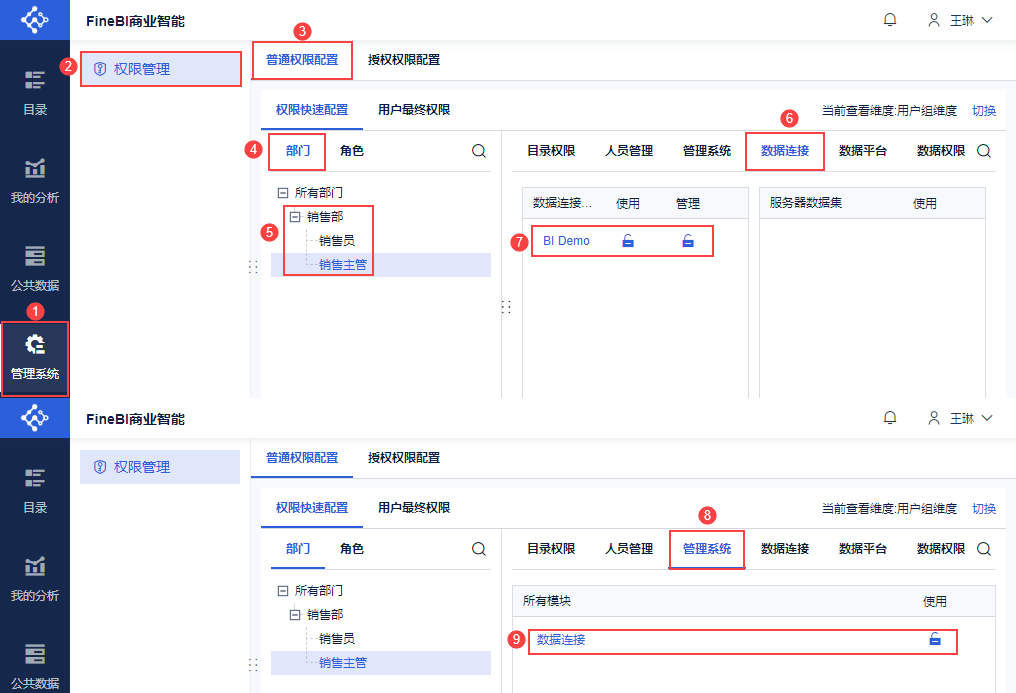Image resolution: width=1016 pixels, height=693 pixels.
Task: Select 销售员 in the lower department tree
Action: pos(336,638)
